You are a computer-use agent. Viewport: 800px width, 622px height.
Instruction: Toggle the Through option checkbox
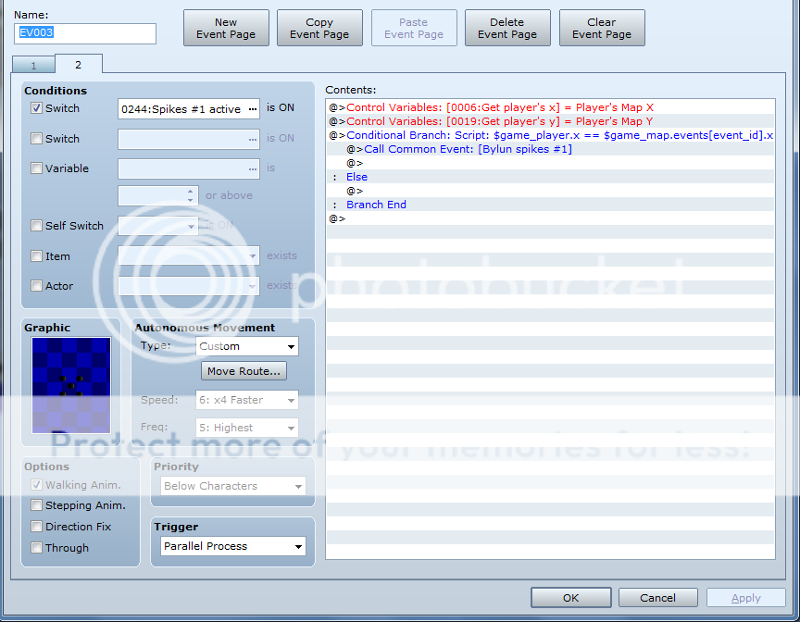[37, 548]
